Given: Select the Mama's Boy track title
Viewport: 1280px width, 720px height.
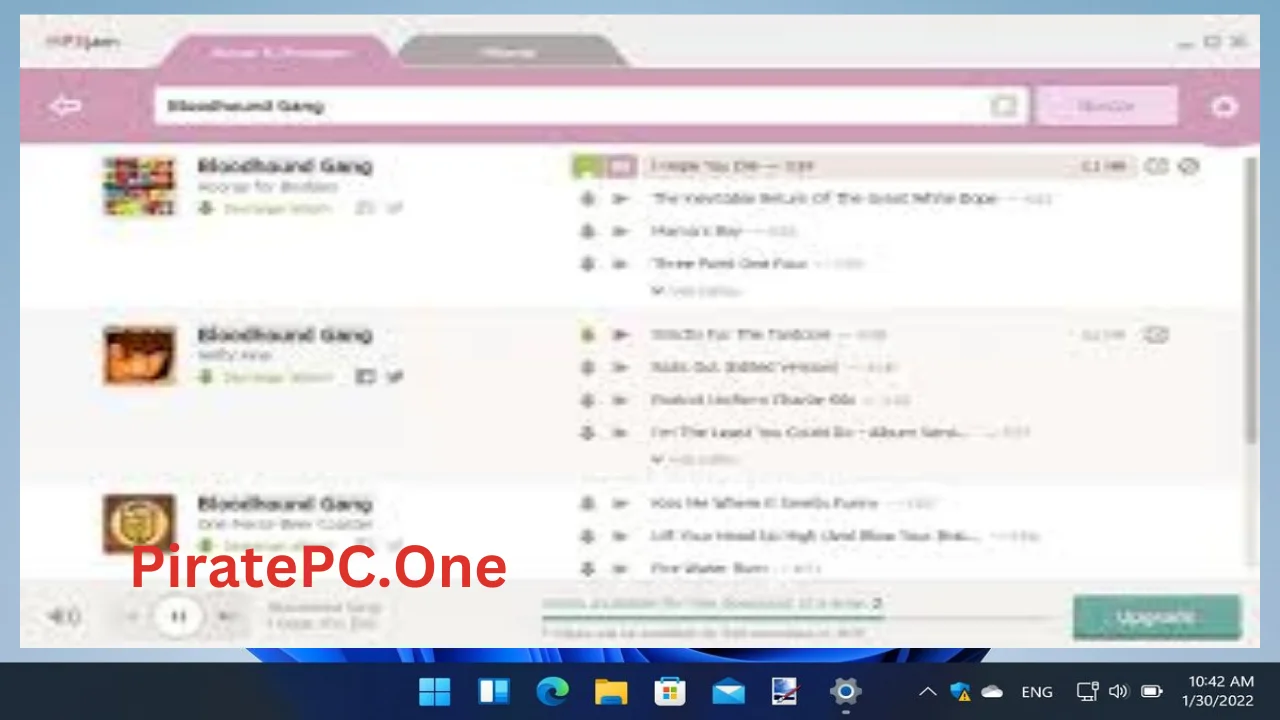Looking at the screenshot, I should [697, 231].
